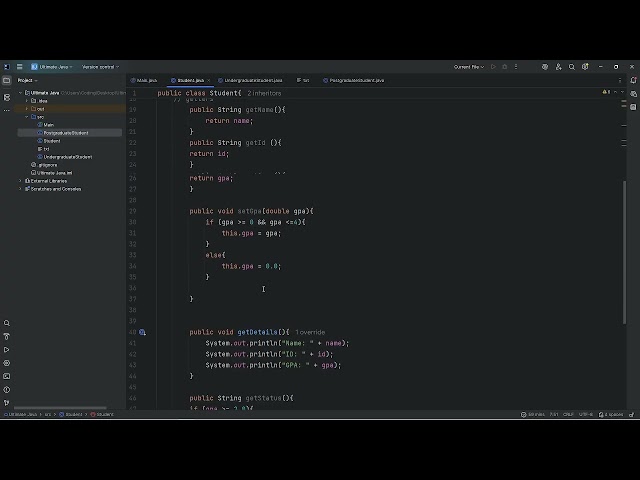Screen dimensions: 640x480
Task: Click the Search Everywhere magnifier in top toolbar
Action: click(572, 67)
